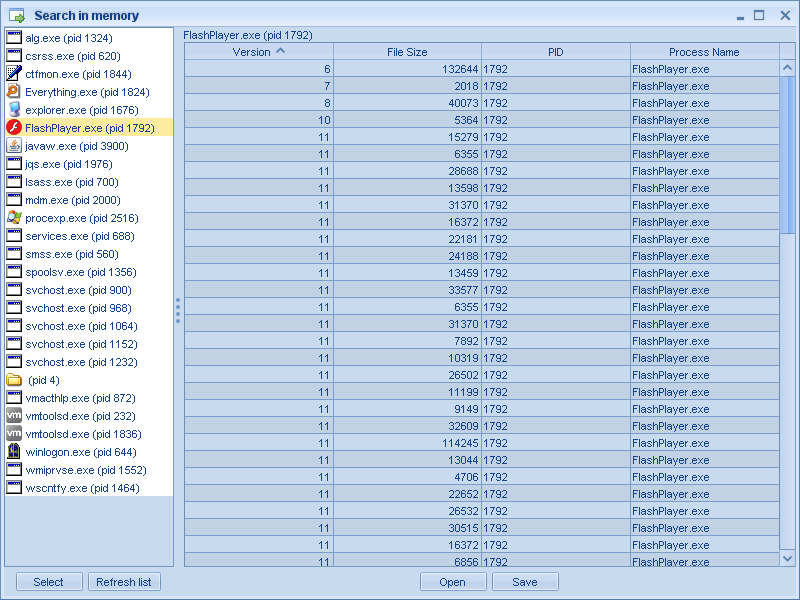Screen dimensions: 800x600
Task: Select the row with file size 7892
Action: click(482, 341)
